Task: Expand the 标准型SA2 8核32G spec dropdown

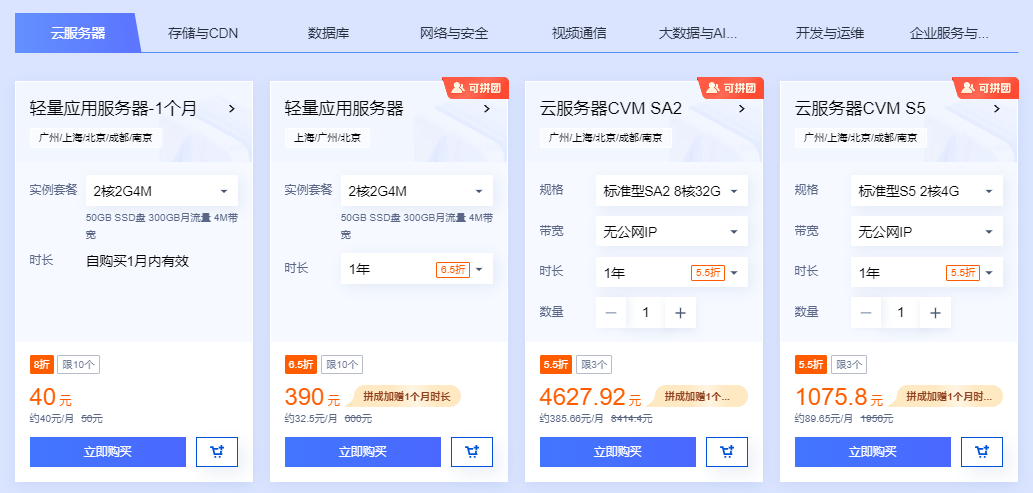Action: pos(671,191)
